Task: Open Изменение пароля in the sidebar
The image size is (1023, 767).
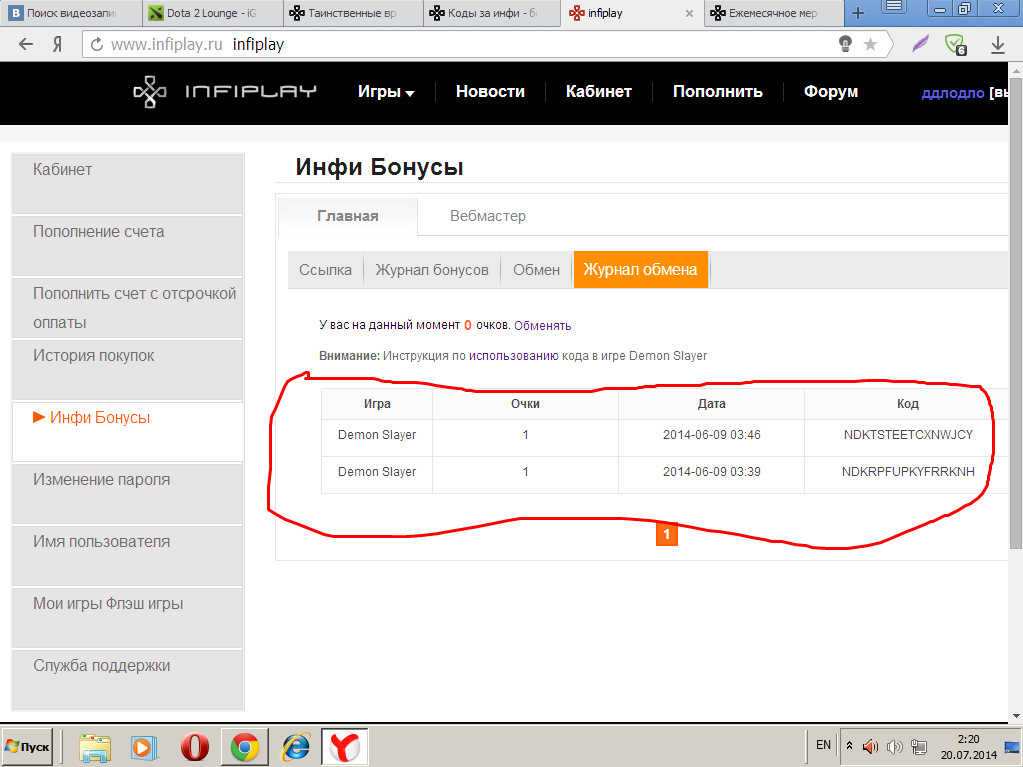Action: tap(128, 493)
